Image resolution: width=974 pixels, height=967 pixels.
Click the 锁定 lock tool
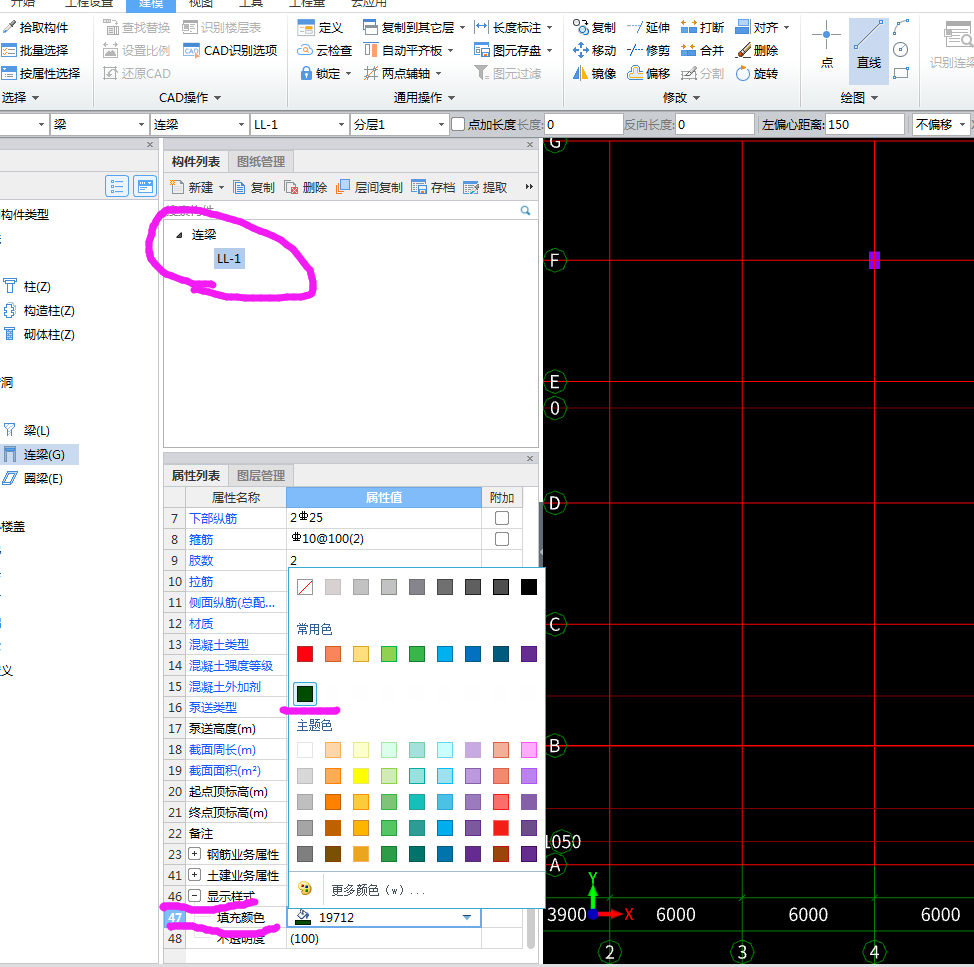click(x=326, y=73)
